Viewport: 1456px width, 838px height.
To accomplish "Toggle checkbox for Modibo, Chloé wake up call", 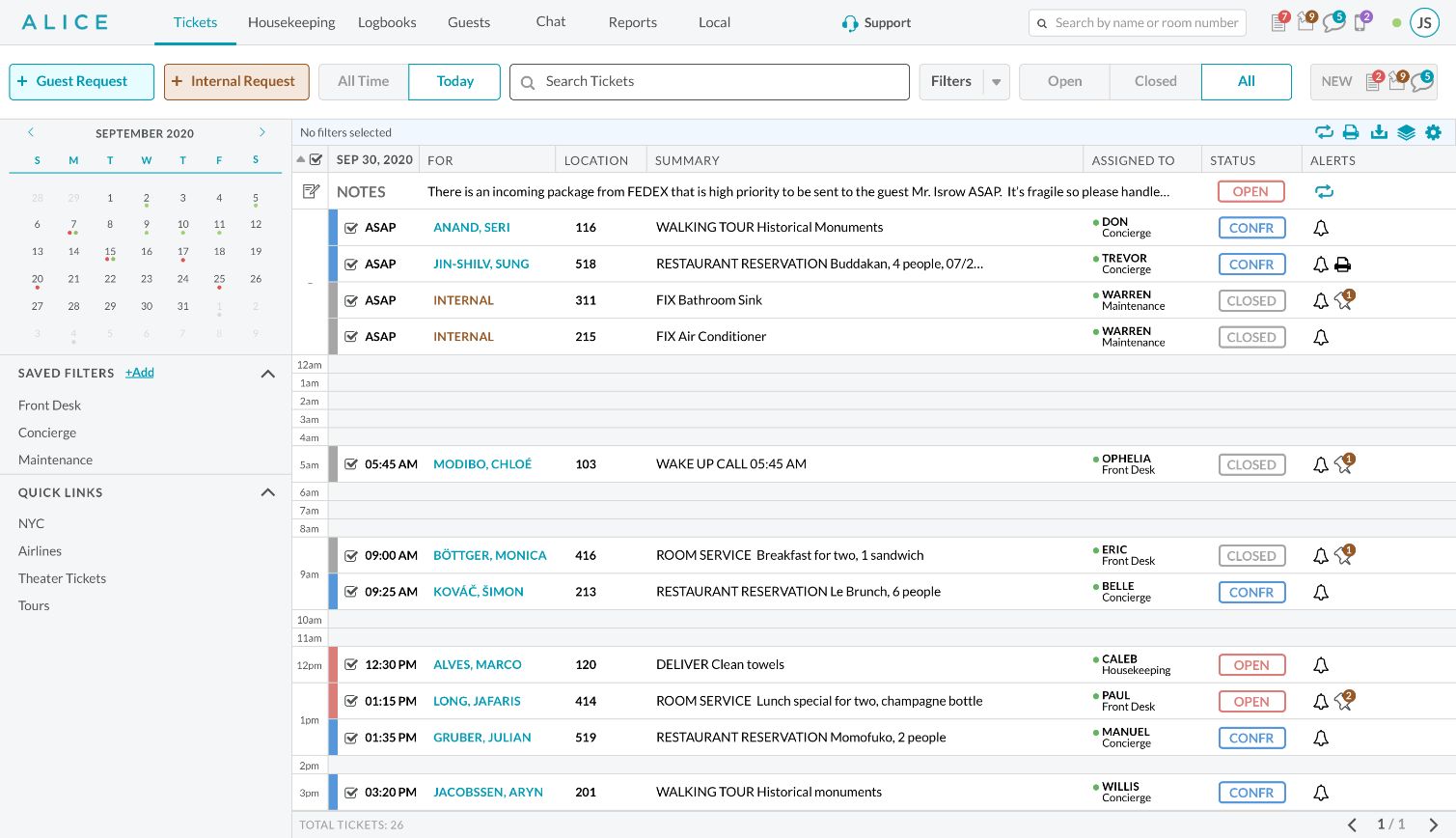I will pyautogui.click(x=351, y=464).
